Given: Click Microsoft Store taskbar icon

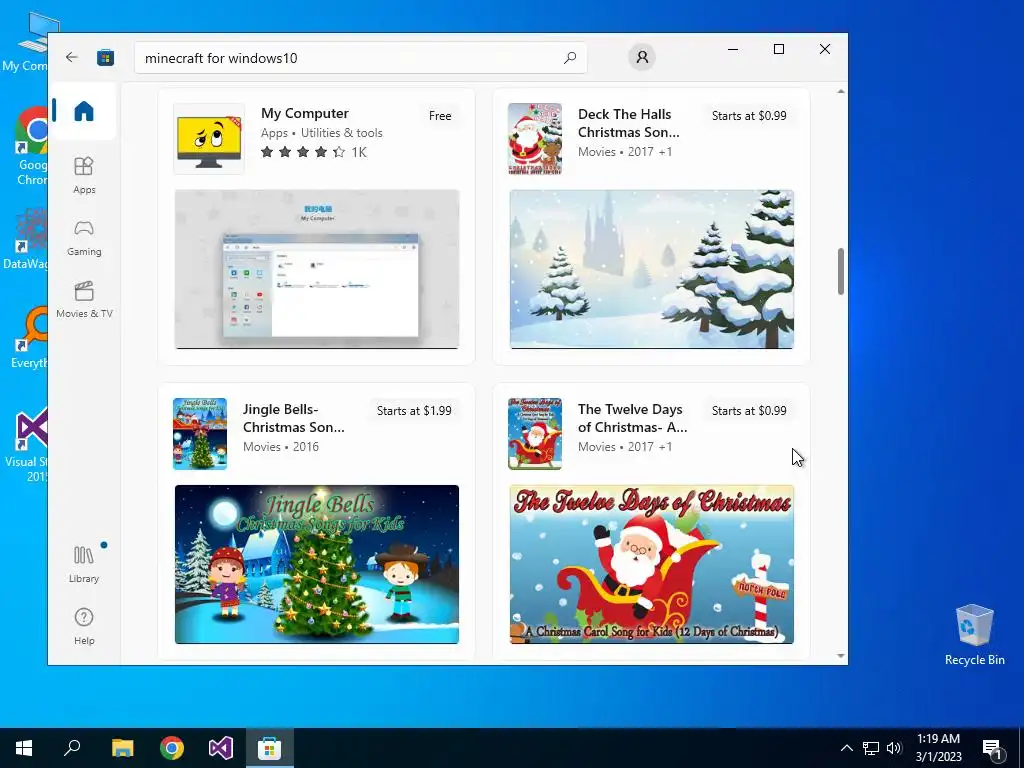Looking at the screenshot, I should (269, 748).
